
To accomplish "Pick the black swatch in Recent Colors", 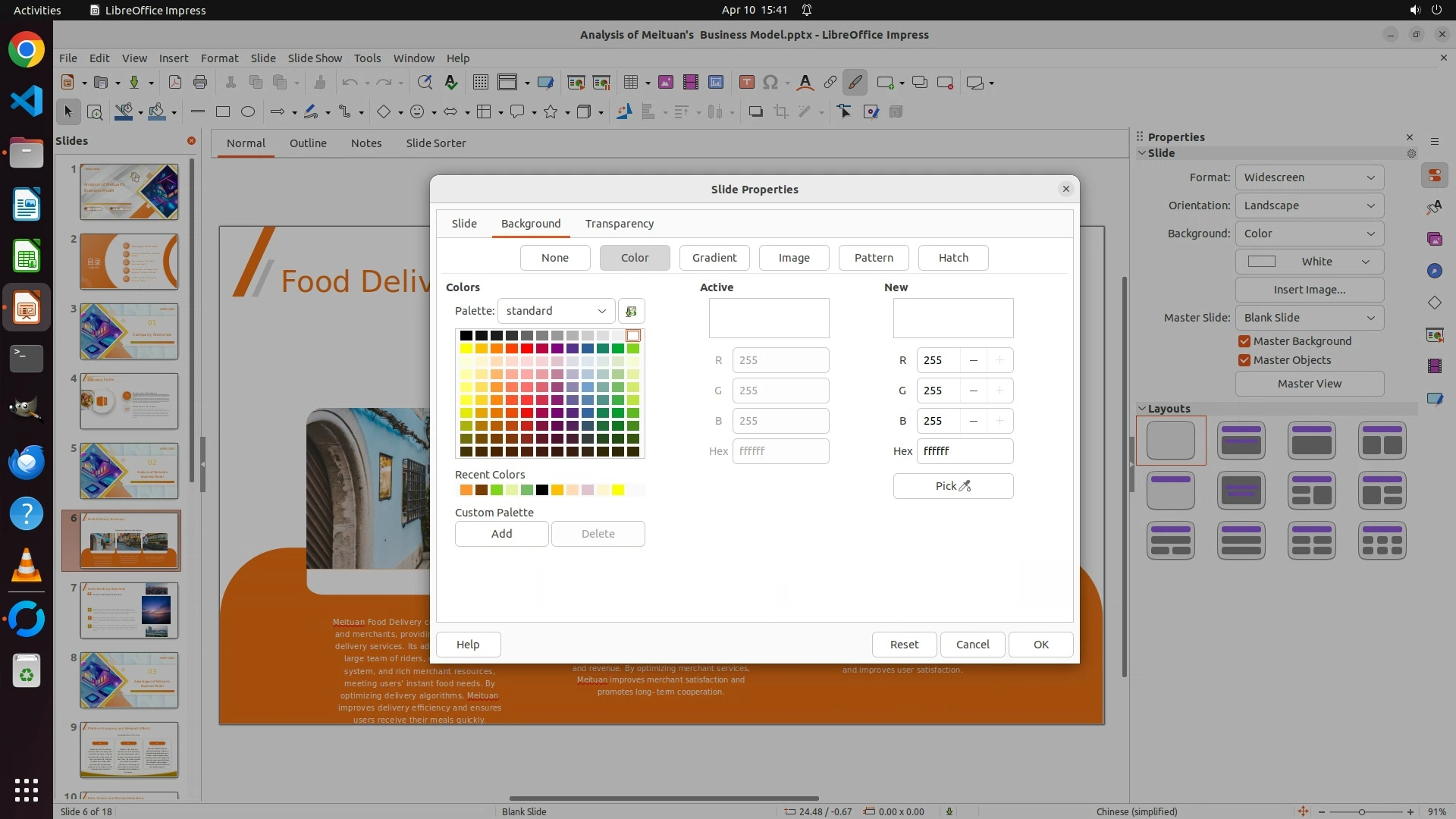I will [542, 490].
